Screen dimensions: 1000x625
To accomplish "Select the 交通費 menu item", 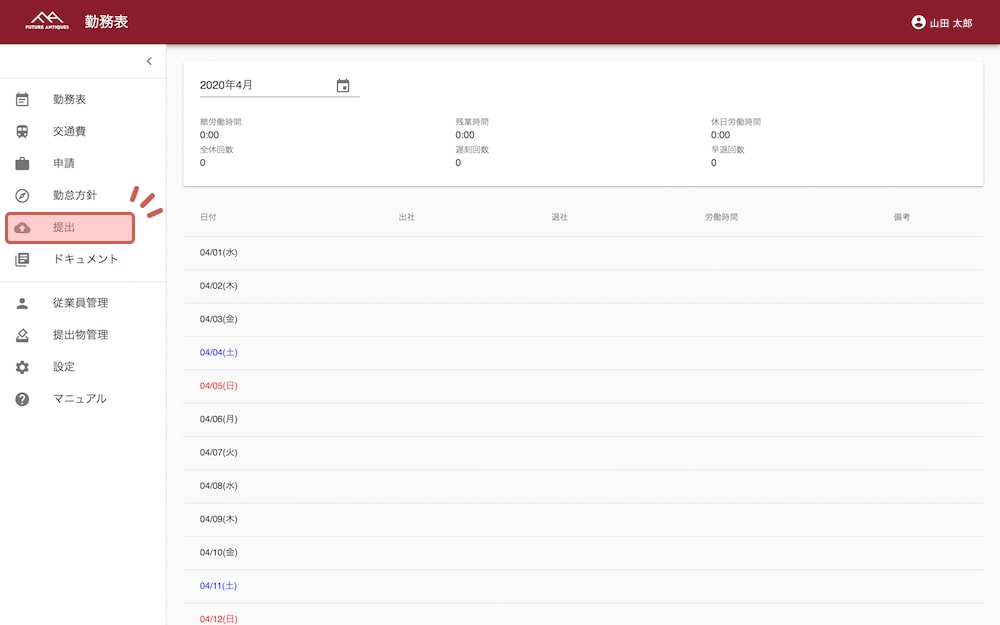I will click(x=70, y=131).
